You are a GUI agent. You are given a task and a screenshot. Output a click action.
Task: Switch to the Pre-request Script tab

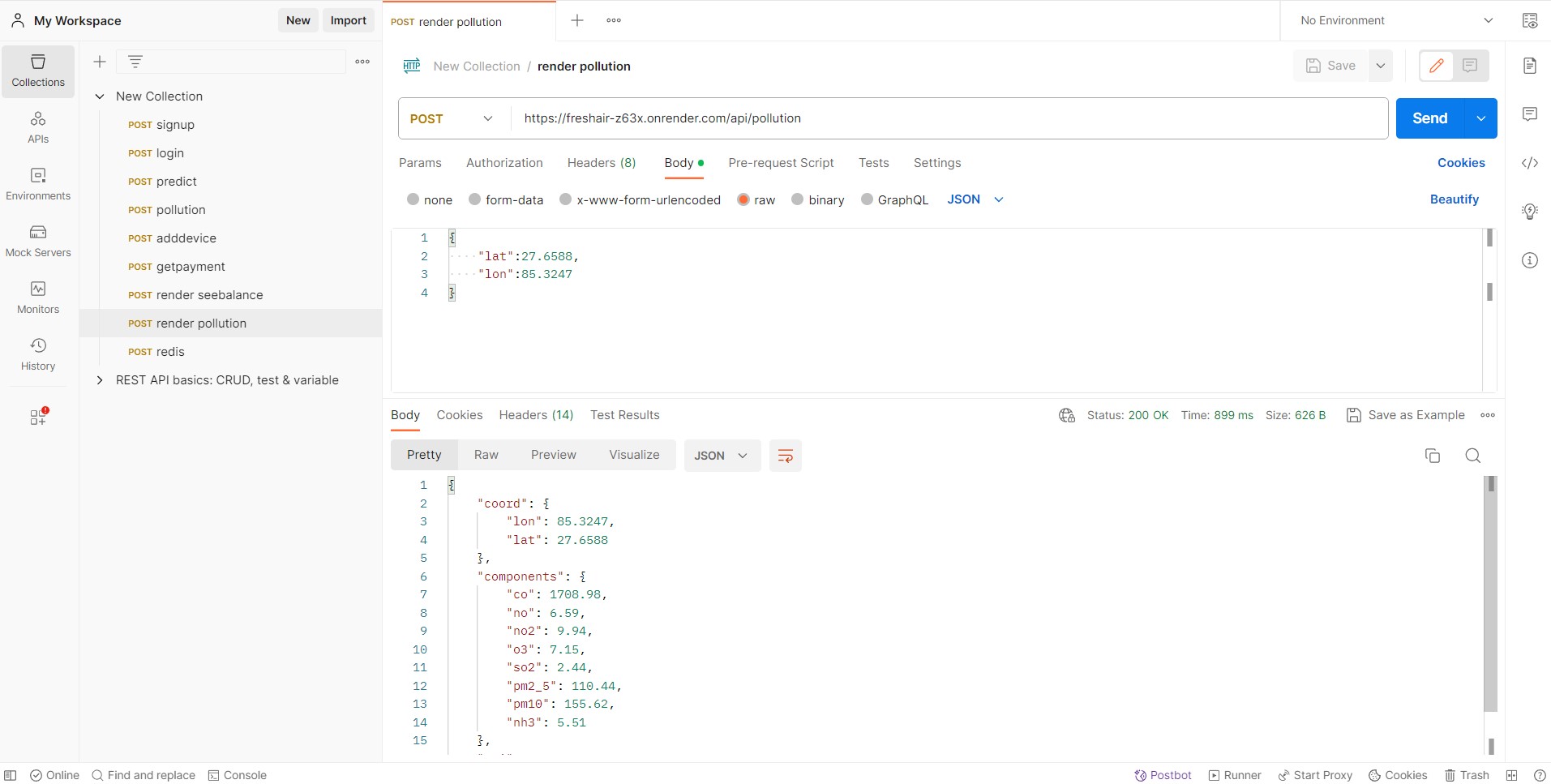[x=781, y=163]
